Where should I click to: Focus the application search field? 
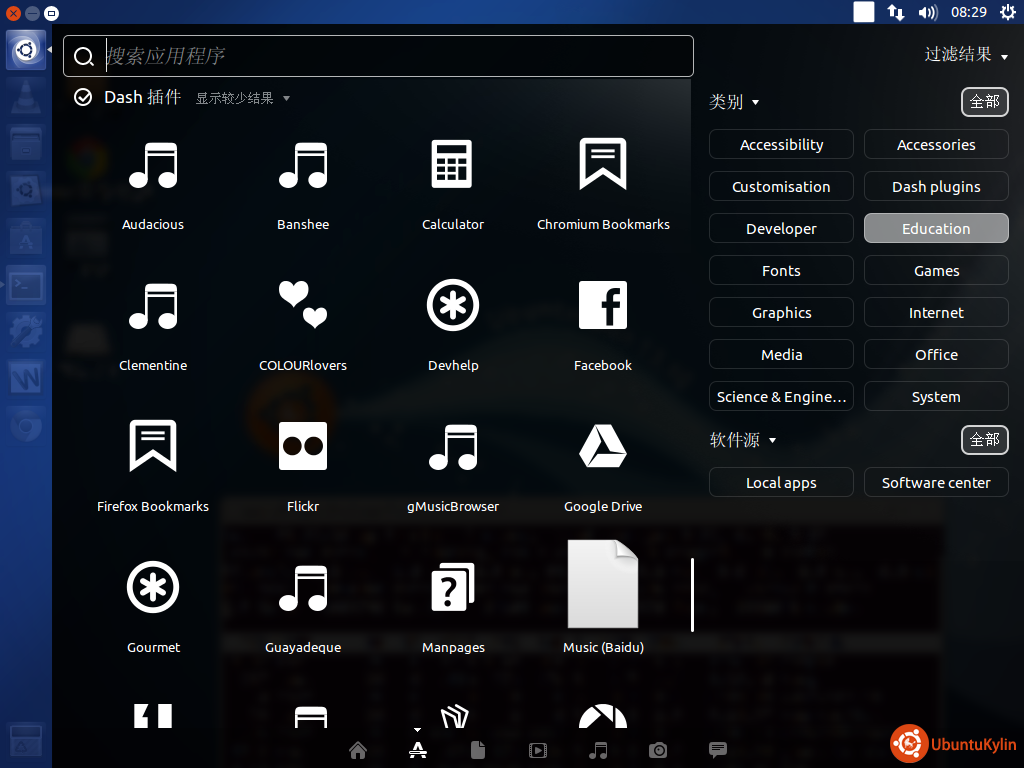pyautogui.click(x=390, y=56)
